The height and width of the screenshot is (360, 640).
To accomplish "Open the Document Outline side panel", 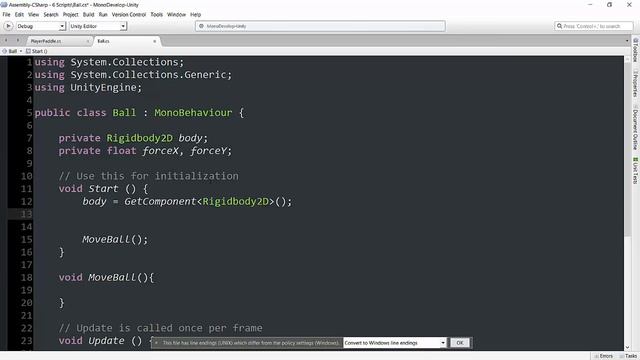I will coord(636,128).
